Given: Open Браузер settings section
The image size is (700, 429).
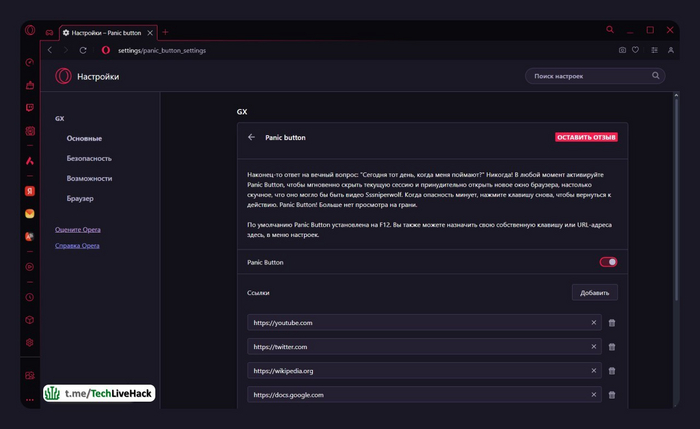Looking at the screenshot, I should pyautogui.click(x=80, y=198).
